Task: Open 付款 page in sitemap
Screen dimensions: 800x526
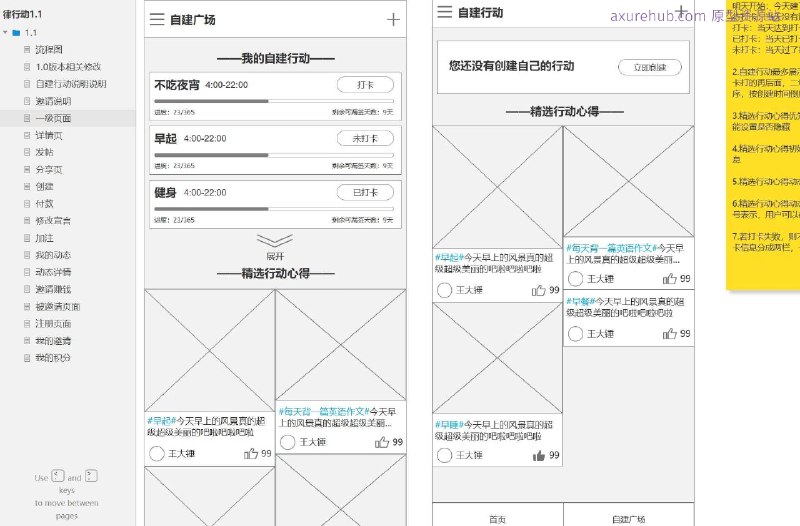Action: tap(44, 204)
